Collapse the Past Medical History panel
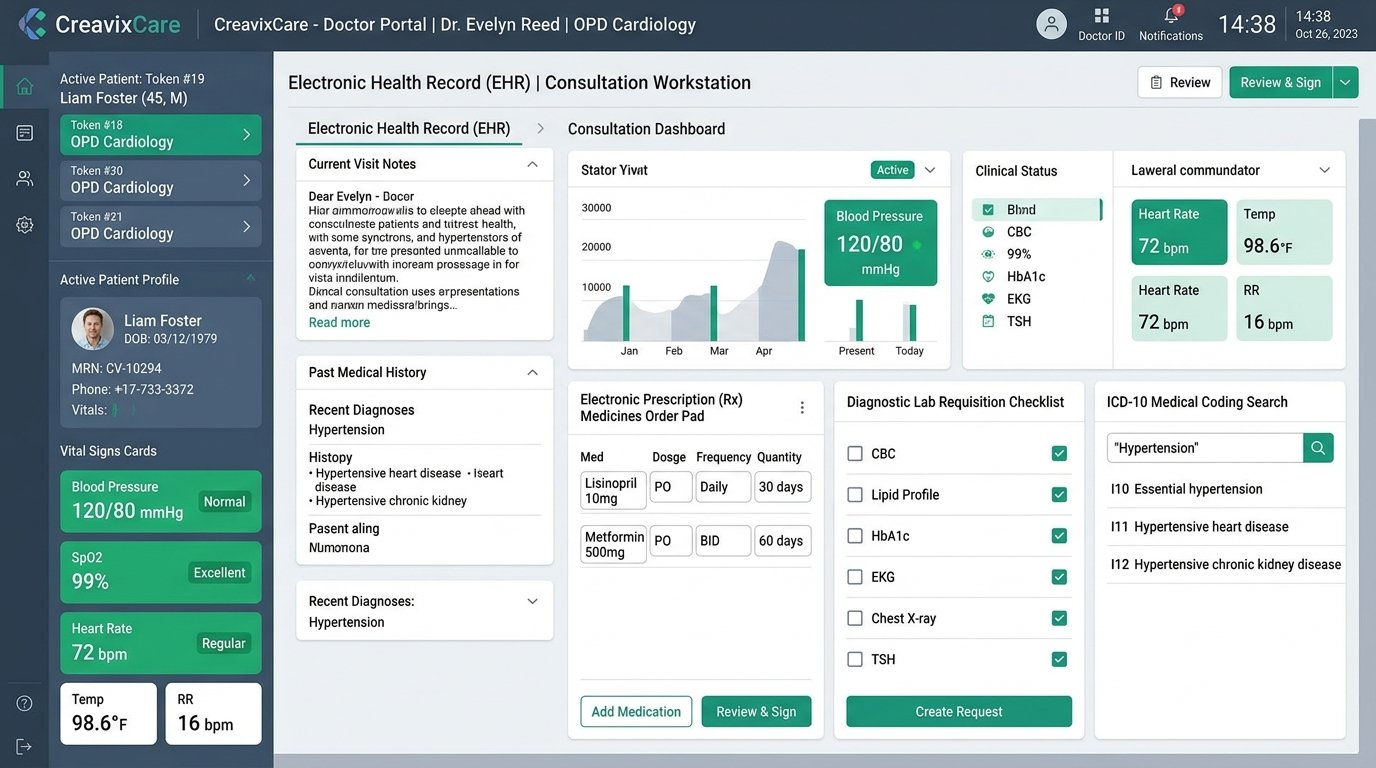Screen dimensions: 1376x768 [532, 372]
